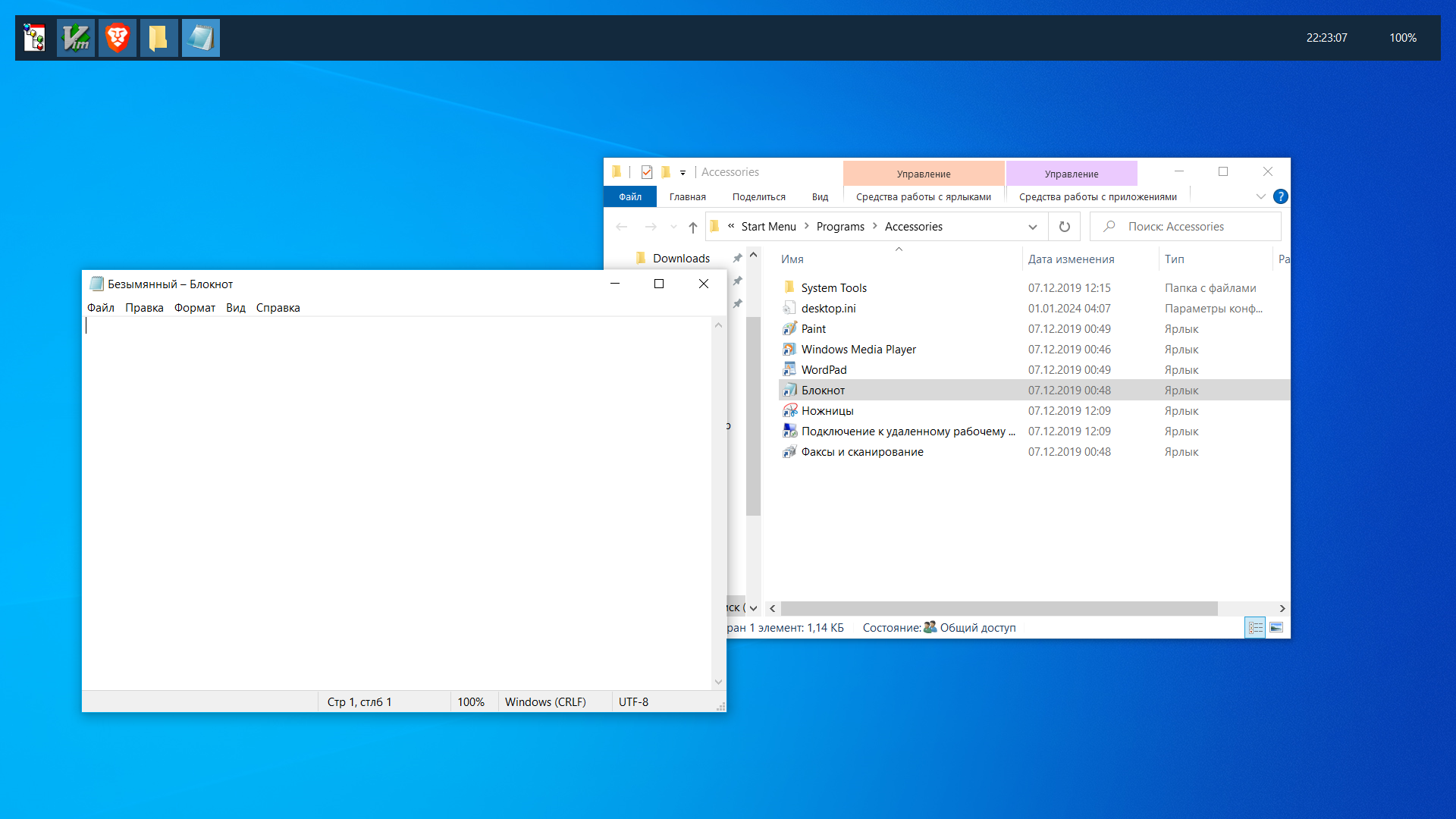The height and width of the screenshot is (819, 1456).
Task: Switch to details view layout icon
Action: 1256,628
